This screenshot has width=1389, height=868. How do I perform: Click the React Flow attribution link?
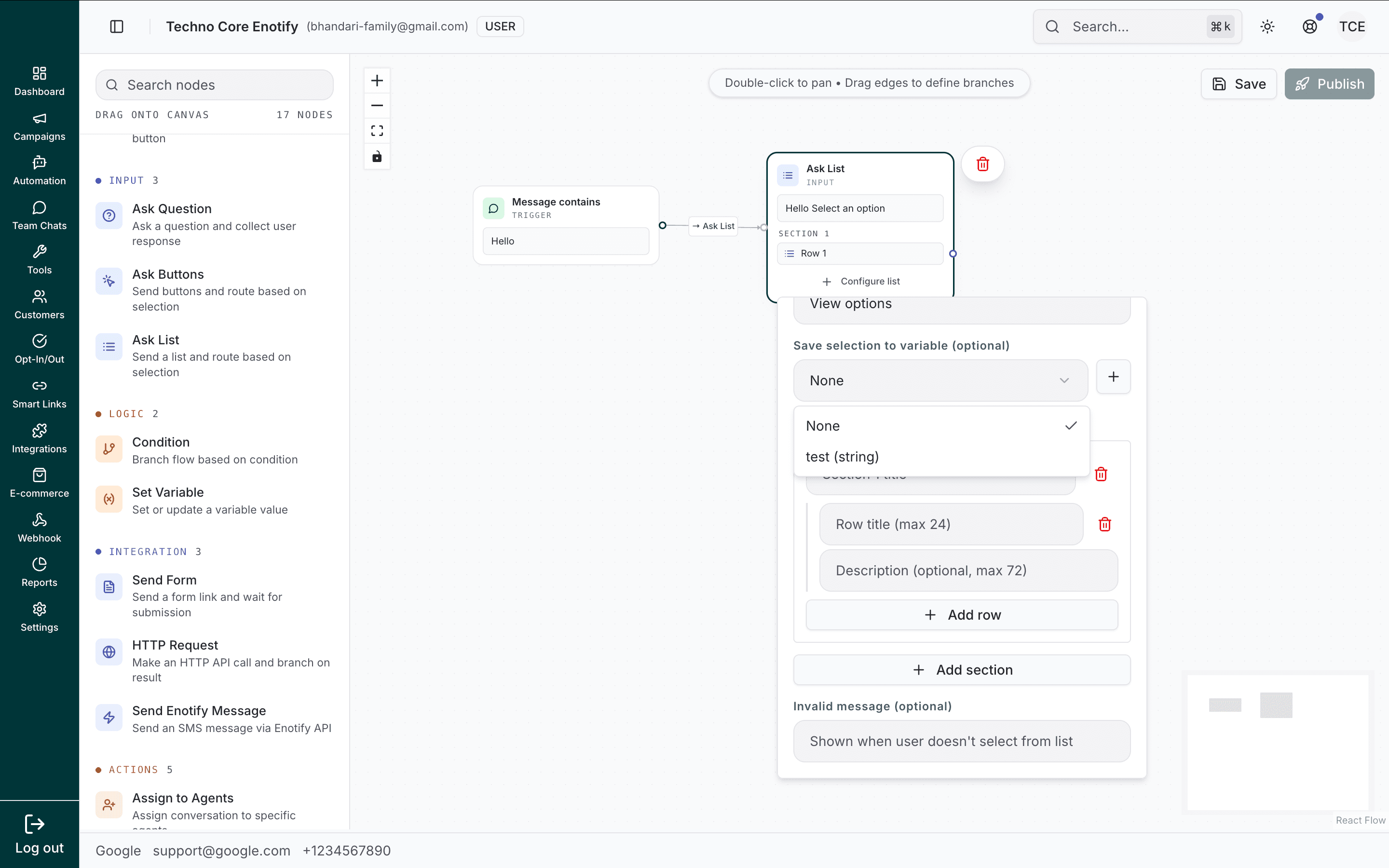1360,820
